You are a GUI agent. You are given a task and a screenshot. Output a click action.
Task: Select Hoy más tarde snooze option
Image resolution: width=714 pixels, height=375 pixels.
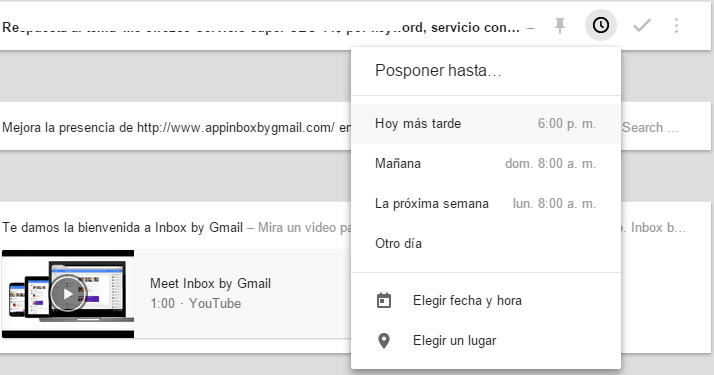[x=486, y=124]
